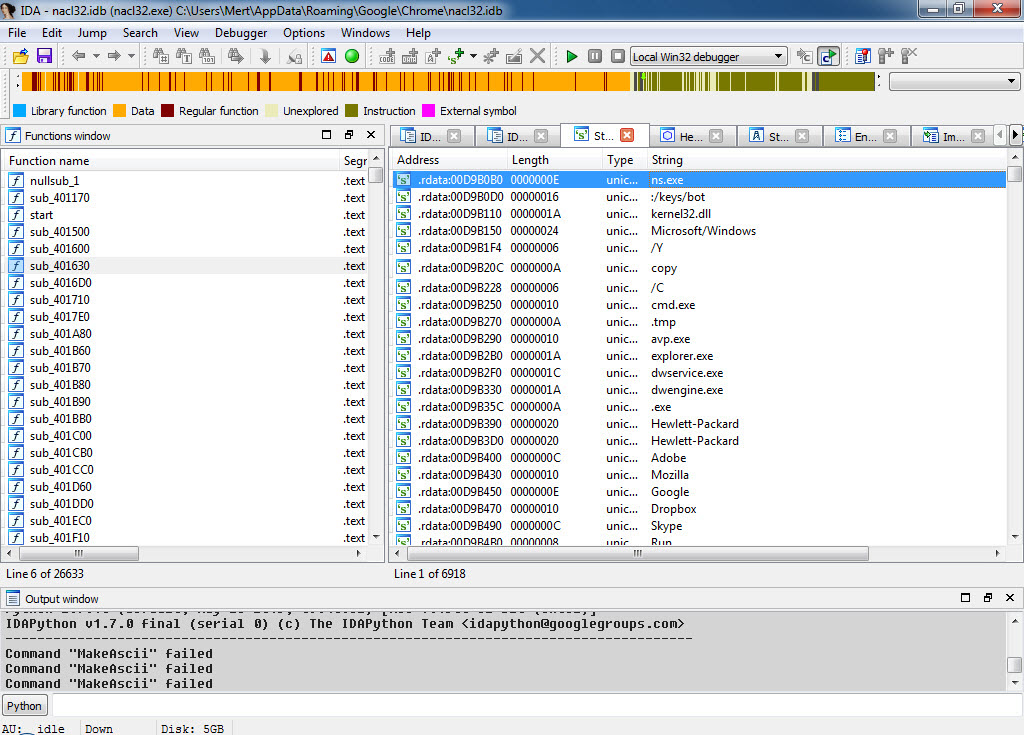
Task: Click the gray X delete toolbar icon
Action: coord(537,56)
